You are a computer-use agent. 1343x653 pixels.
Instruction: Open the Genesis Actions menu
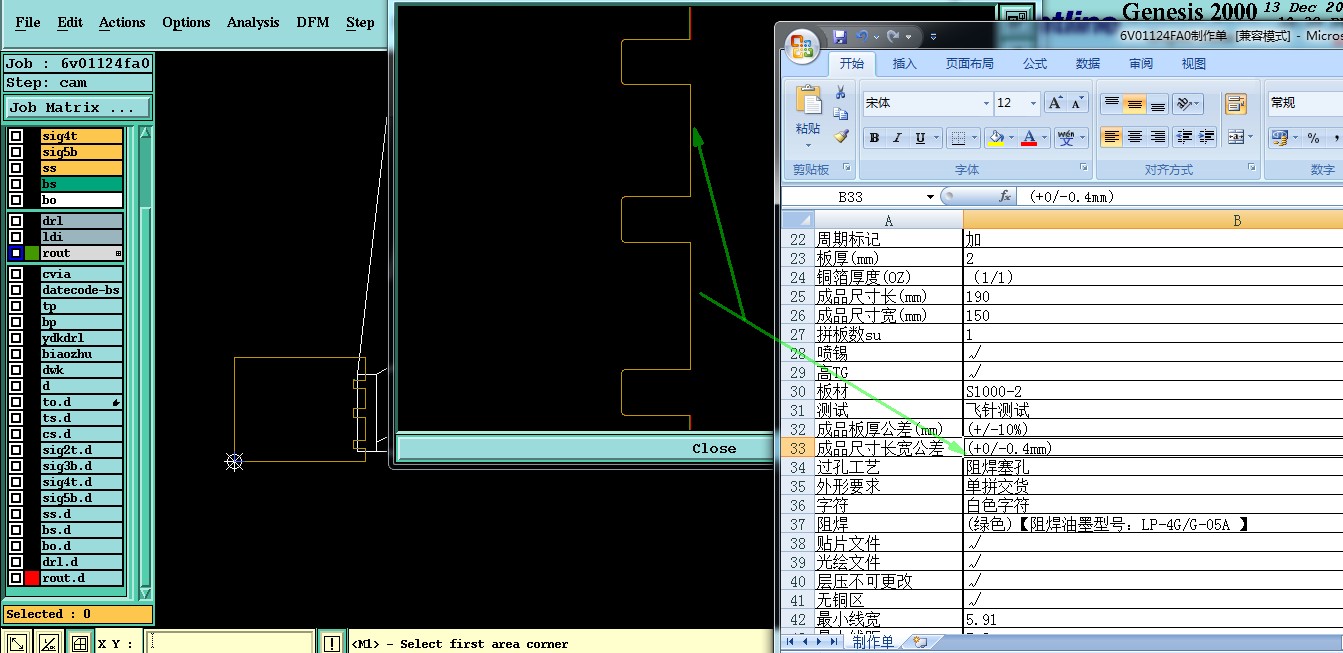tap(122, 22)
